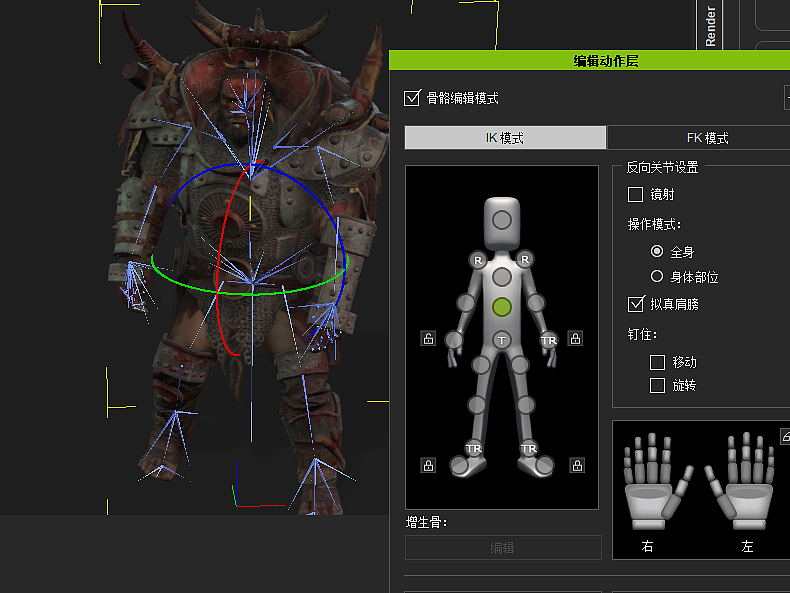790x593 pixels.
Task: Select the right ankle TR joint
Action: [x=474, y=448]
